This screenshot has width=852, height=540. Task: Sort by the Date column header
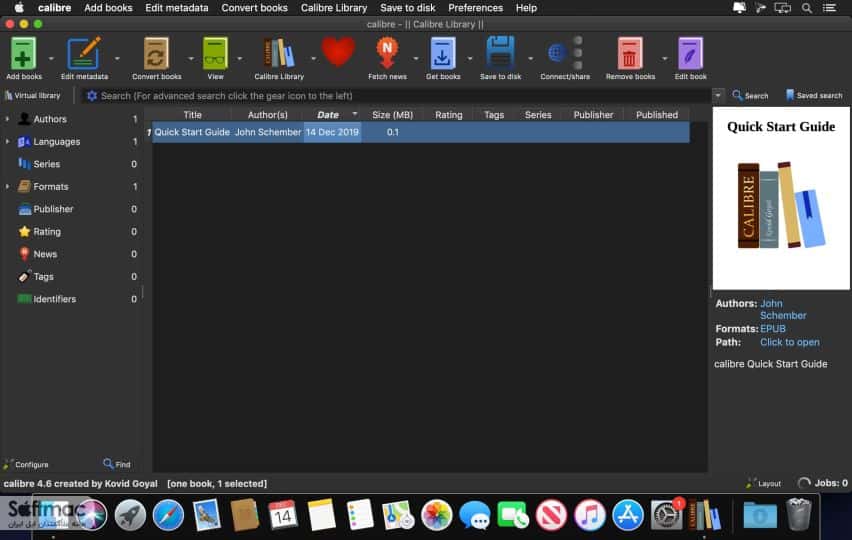(x=328, y=115)
